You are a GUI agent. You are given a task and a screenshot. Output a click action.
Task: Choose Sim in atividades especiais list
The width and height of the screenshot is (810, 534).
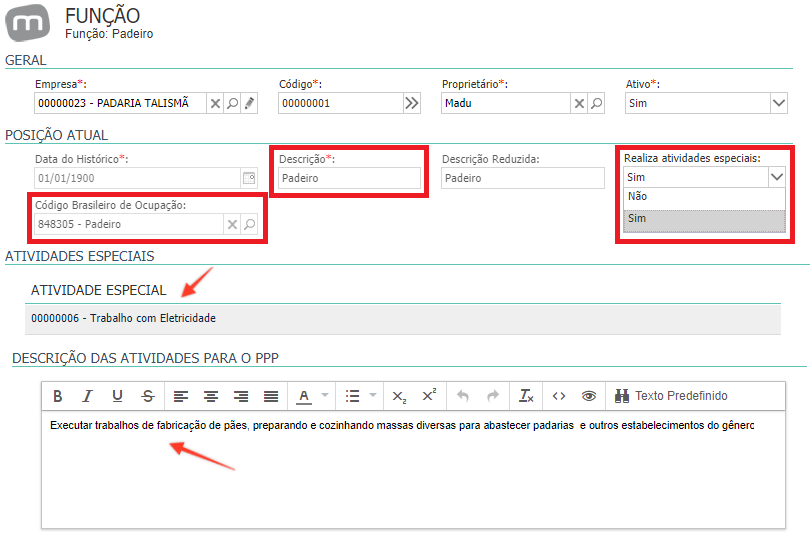[x=704, y=219]
